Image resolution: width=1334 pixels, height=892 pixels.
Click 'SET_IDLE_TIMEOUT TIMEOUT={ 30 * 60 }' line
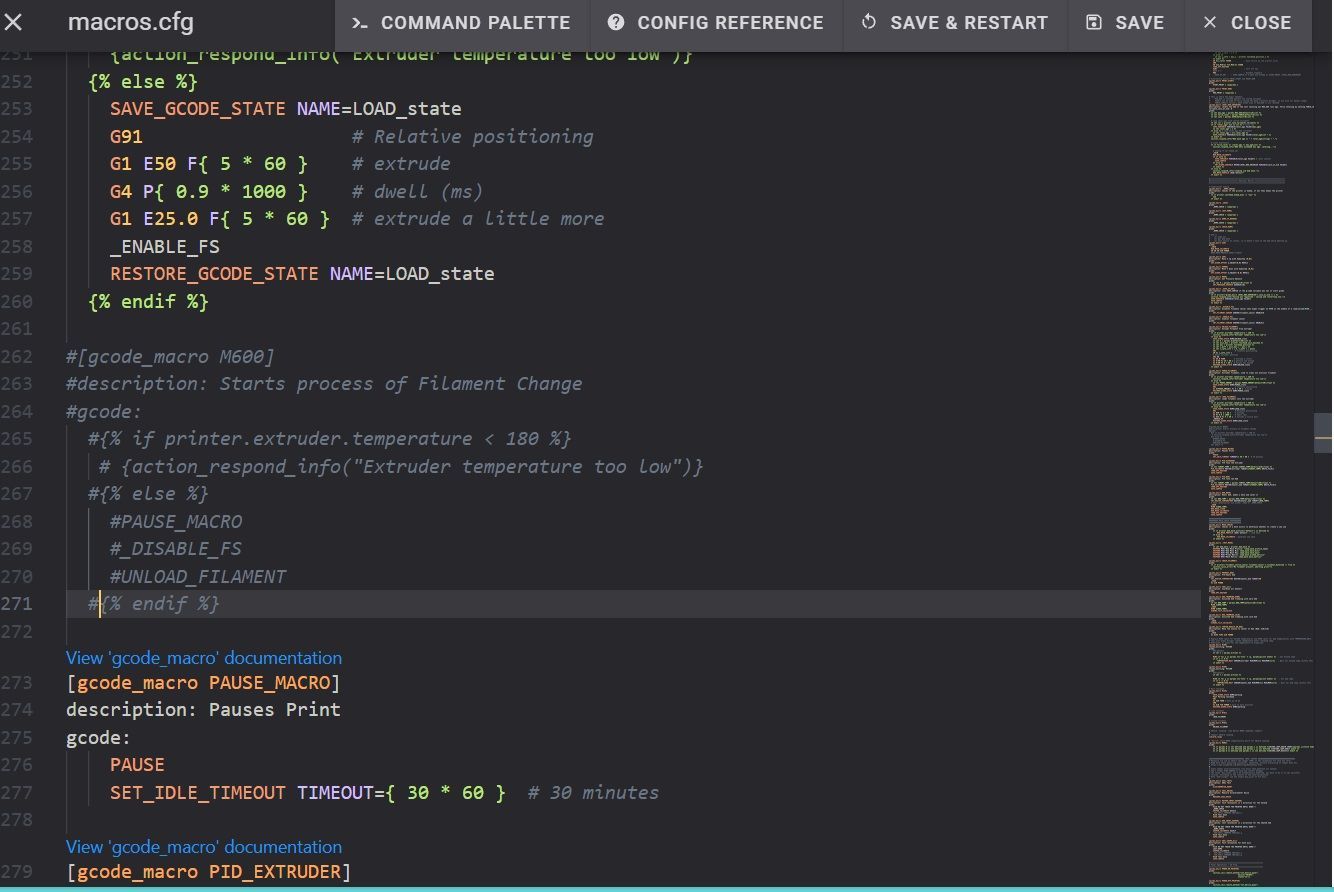coord(308,793)
